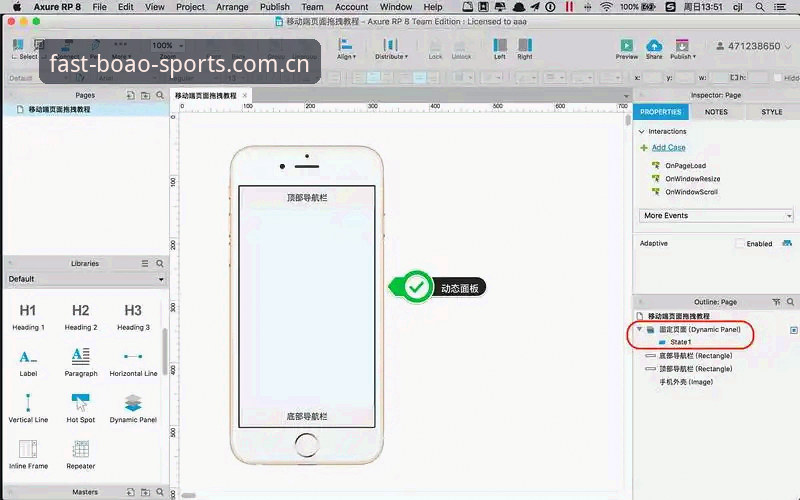Viewport: 800px width, 500px height.
Task: Click the add page icon in Pages panel
Action: [x=131, y=95]
